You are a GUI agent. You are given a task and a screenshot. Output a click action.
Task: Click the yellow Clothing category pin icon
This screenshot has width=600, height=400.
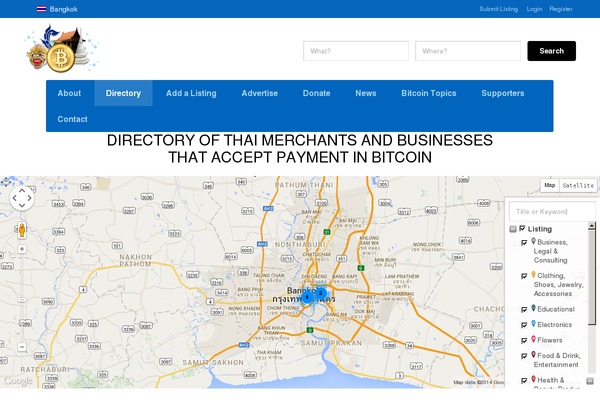click(x=533, y=275)
